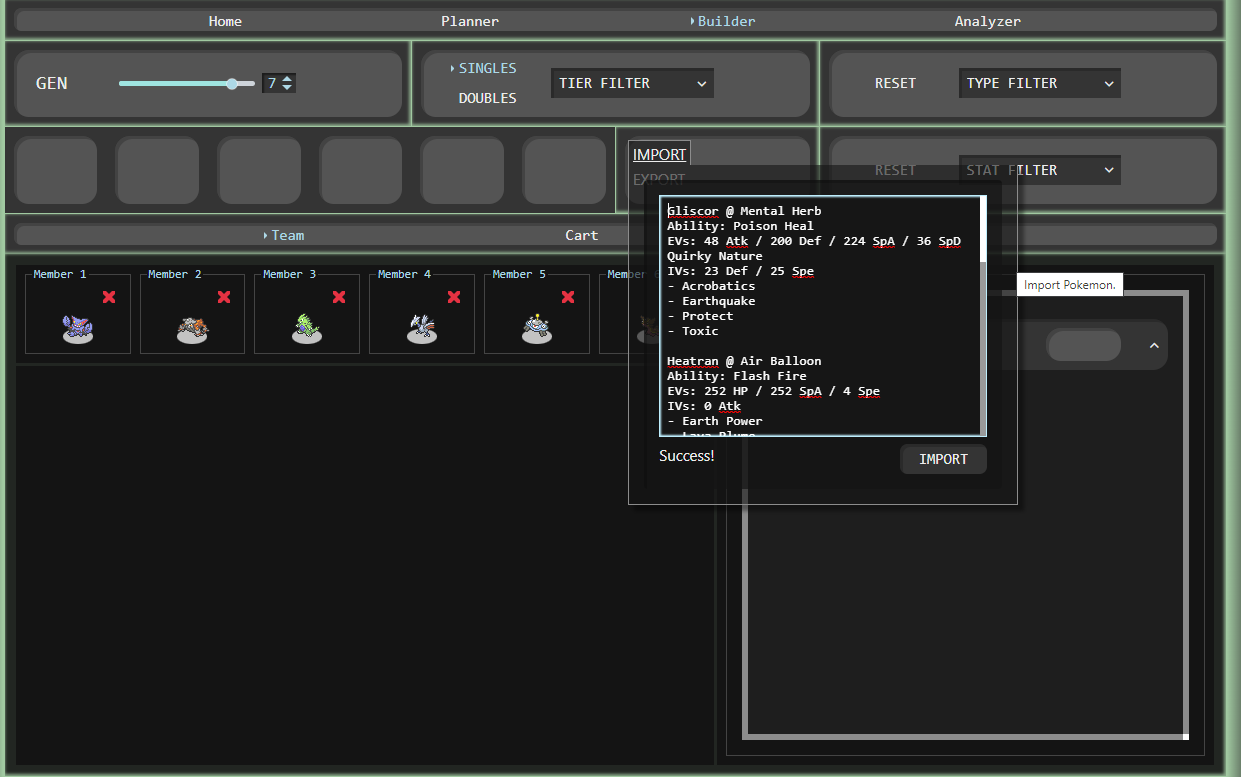This screenshot has width=1241, height=777.
Task: Click the '- Toxic' move line
Action: pos(692,331)
